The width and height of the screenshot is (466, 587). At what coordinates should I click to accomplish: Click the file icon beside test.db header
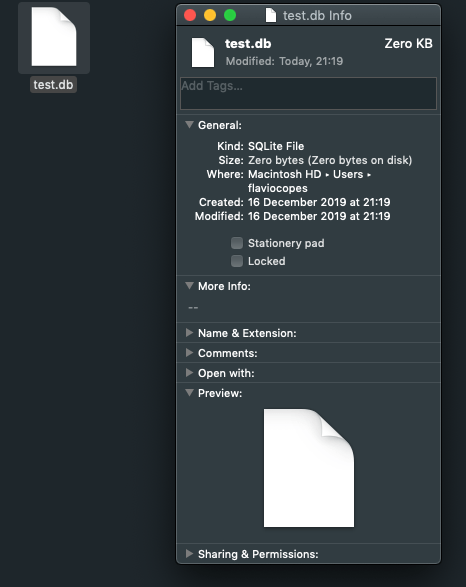203,52
